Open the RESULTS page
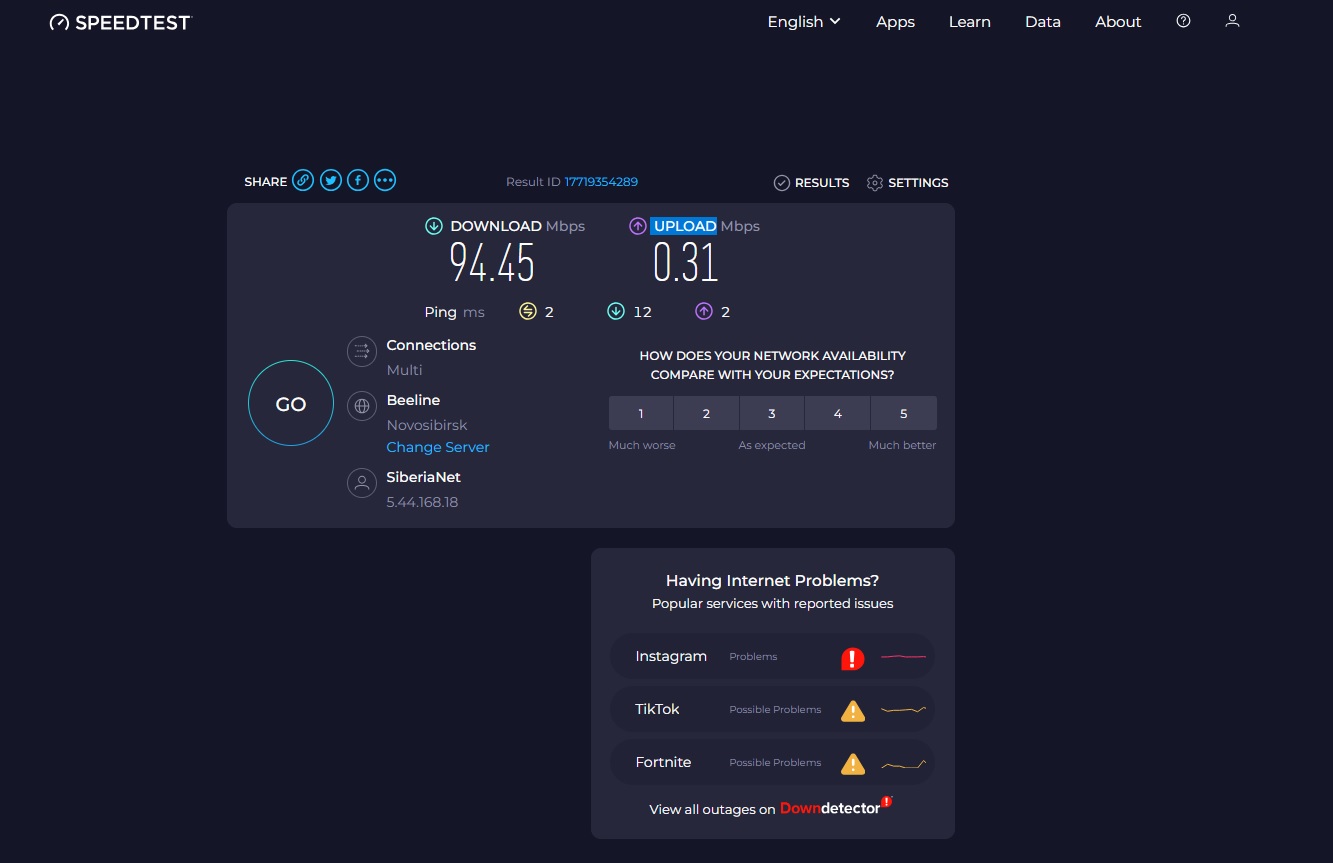1333x863 pixels. (811, 183)
